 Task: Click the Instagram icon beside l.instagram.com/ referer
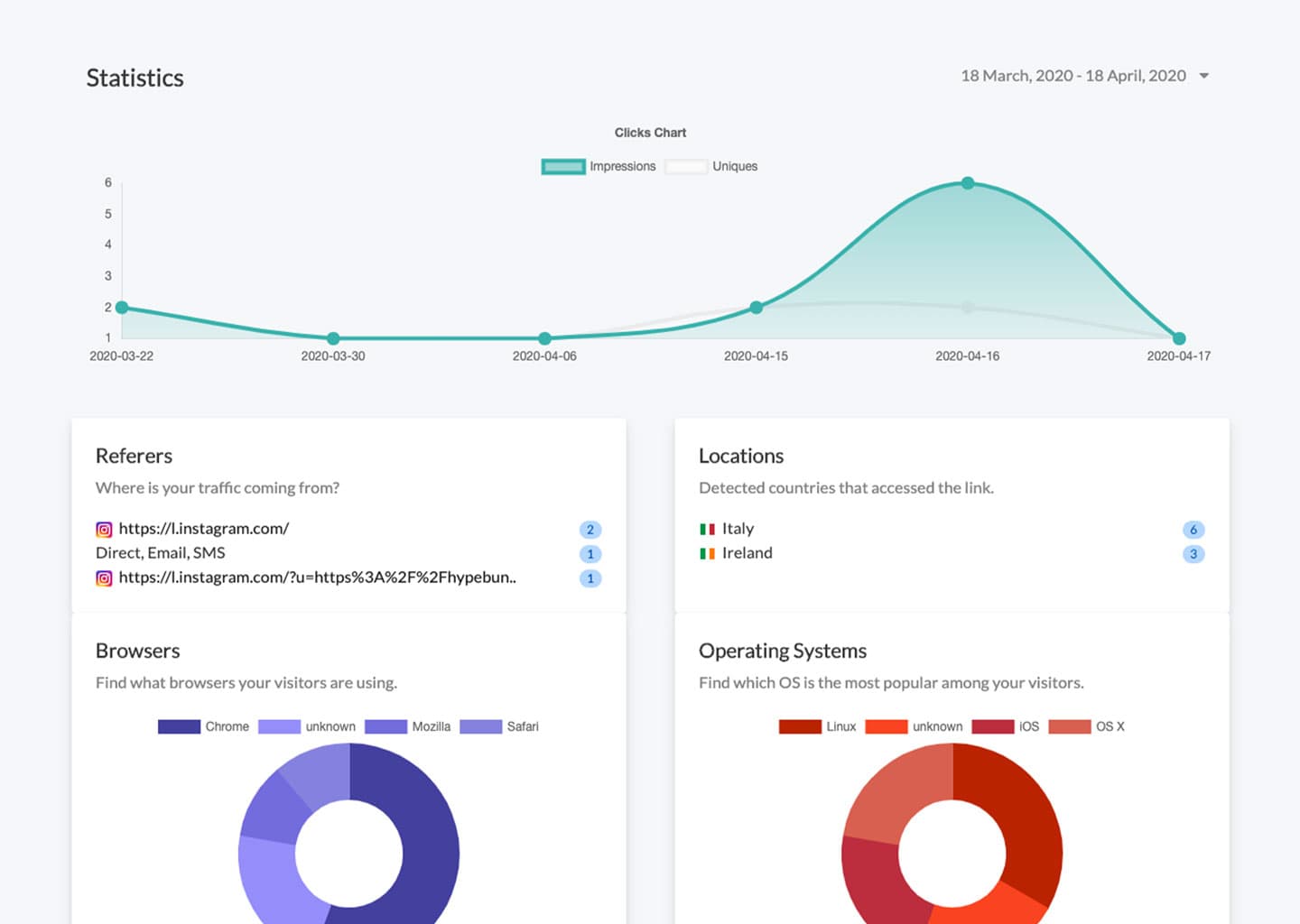(105, 530)
